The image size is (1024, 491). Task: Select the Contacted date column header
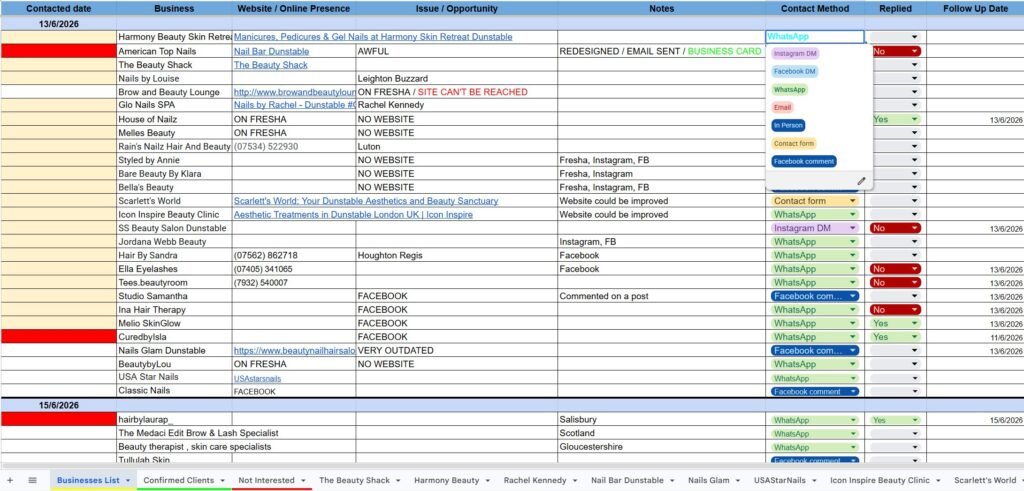pos(58,8)
